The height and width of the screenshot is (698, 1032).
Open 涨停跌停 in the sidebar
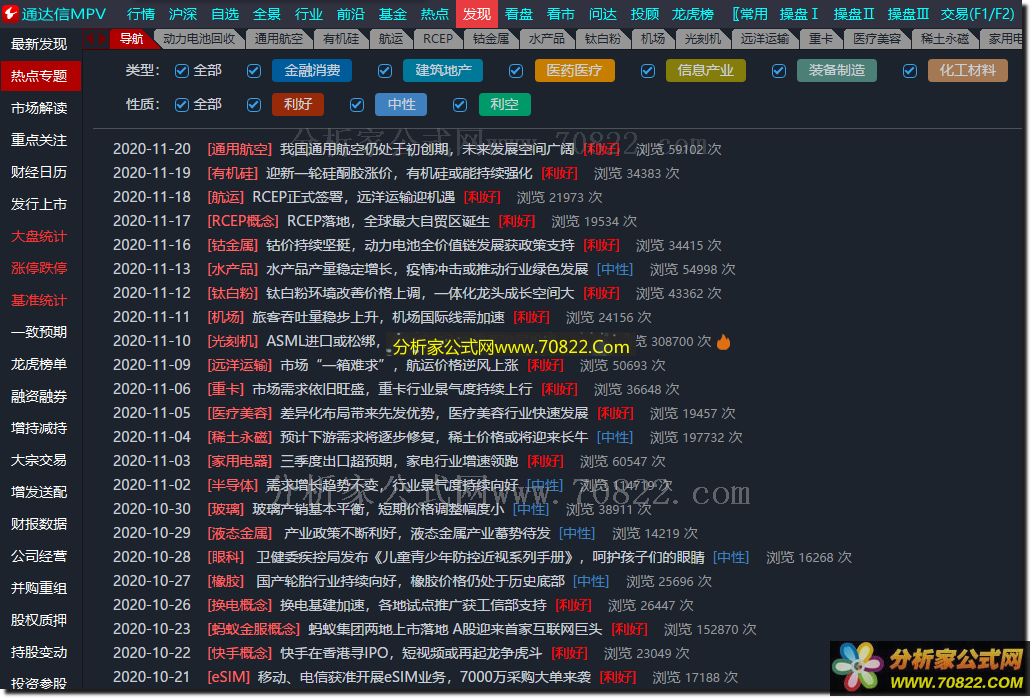[39, 268]
